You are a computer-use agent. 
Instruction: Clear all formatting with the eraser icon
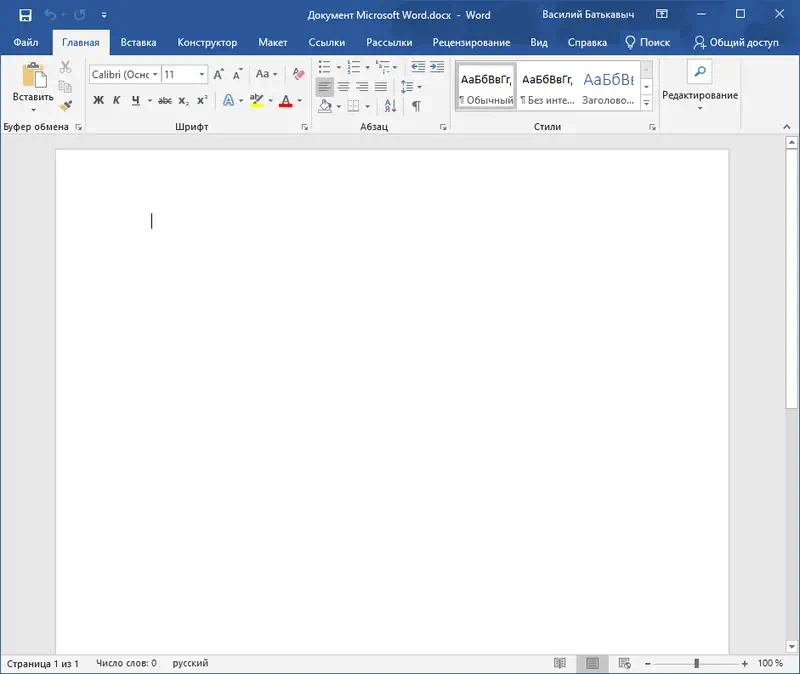(x=298, y=74)
